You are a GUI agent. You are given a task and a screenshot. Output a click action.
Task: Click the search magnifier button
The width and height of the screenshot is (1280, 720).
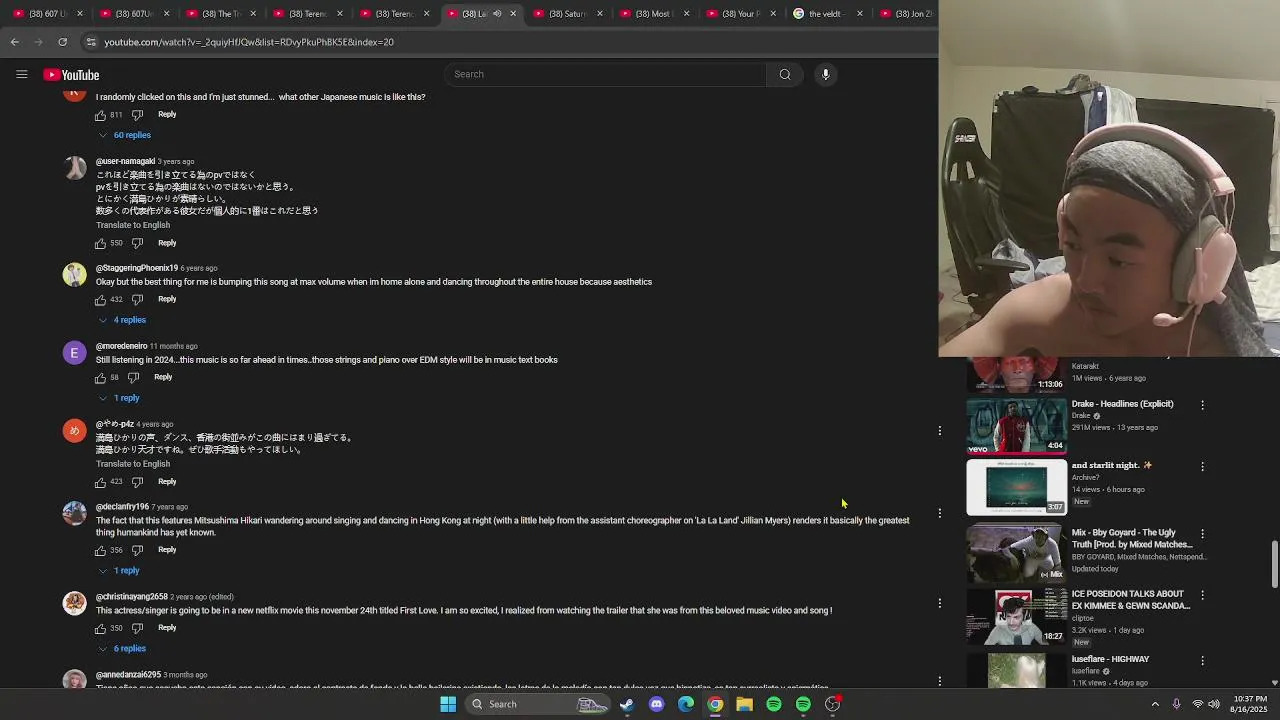pyautogui.click(x=785, y=74)
